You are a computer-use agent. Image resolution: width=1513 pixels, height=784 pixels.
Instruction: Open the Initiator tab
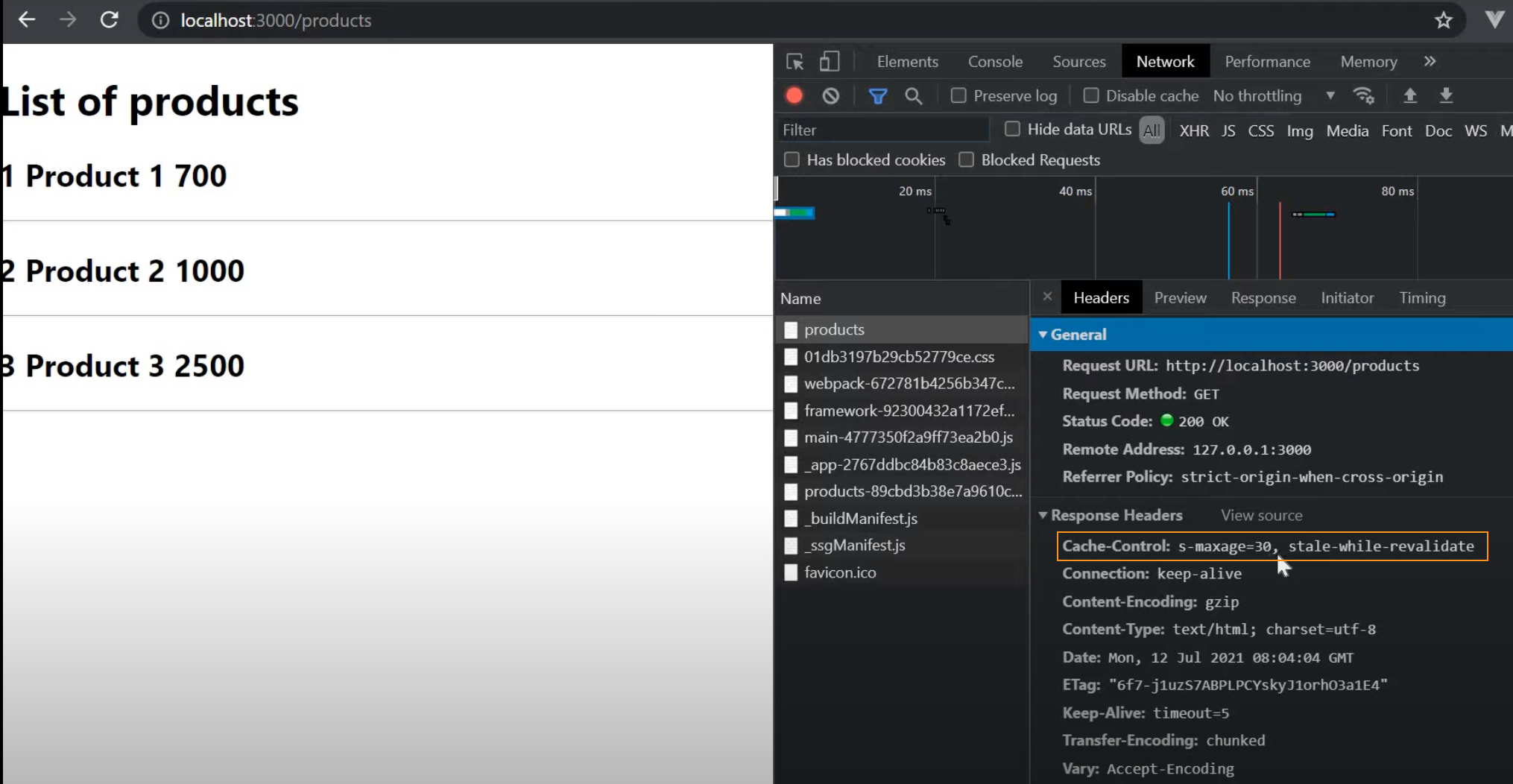pyautogui.click(x=1347, y=298)
